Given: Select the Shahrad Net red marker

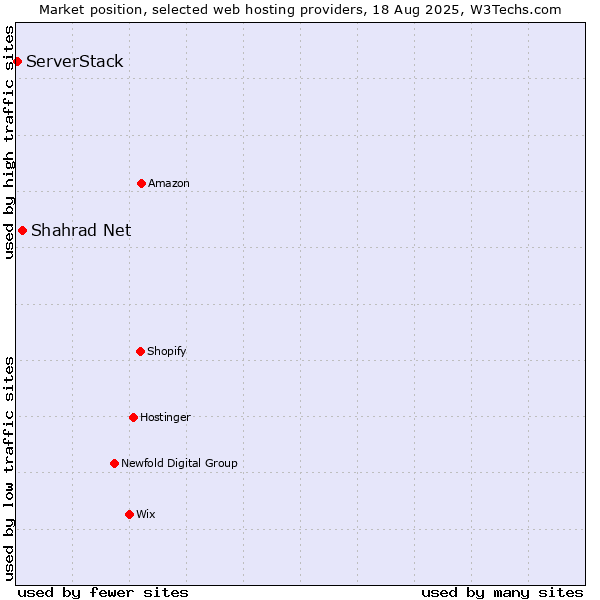Looking at the screenshot, I should (23, 230).
